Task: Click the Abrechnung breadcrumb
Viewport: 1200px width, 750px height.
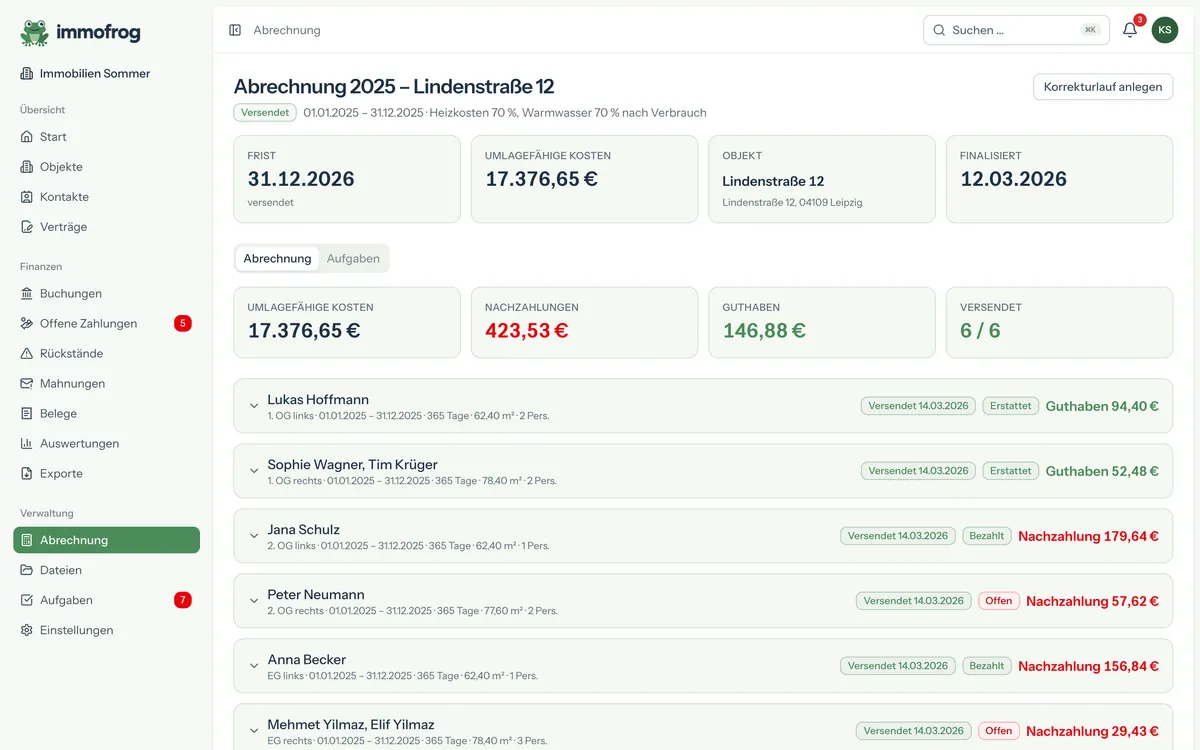Action: point(287,30)
